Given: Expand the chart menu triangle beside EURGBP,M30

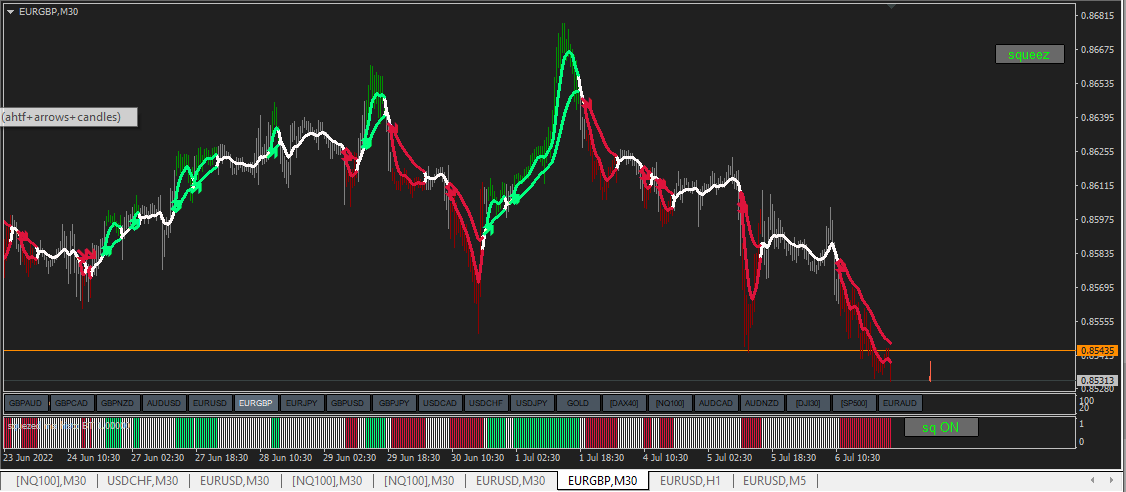Looking at the screenshot, I should 10,11.
